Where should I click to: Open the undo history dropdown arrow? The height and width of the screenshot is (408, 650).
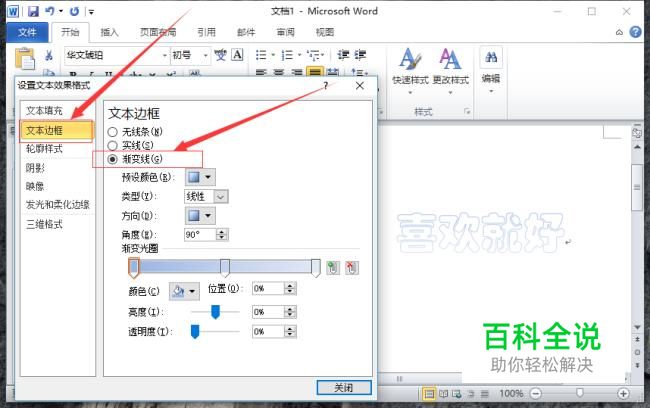pos(61,11)
